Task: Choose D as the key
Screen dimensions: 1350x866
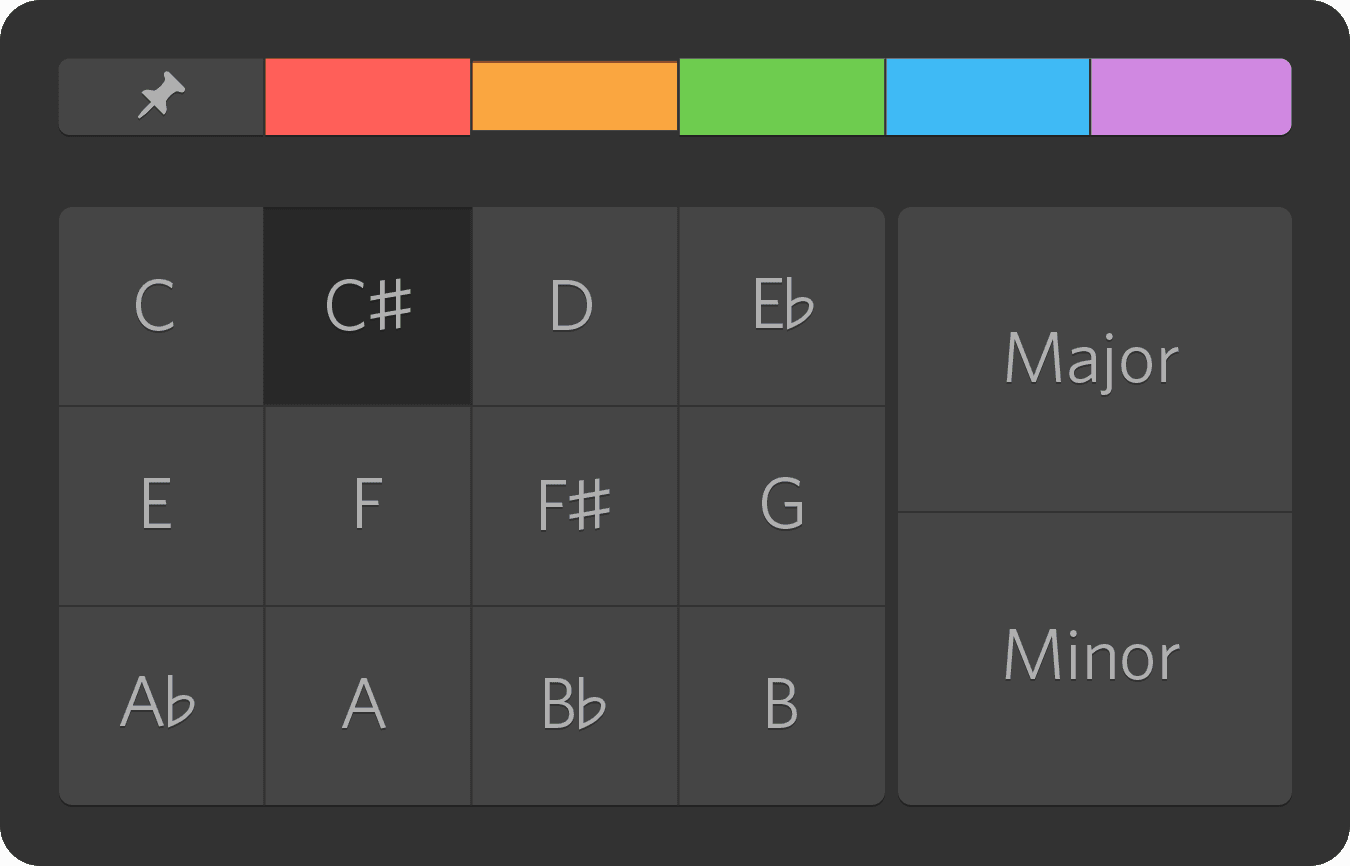Action: (574, 306)
